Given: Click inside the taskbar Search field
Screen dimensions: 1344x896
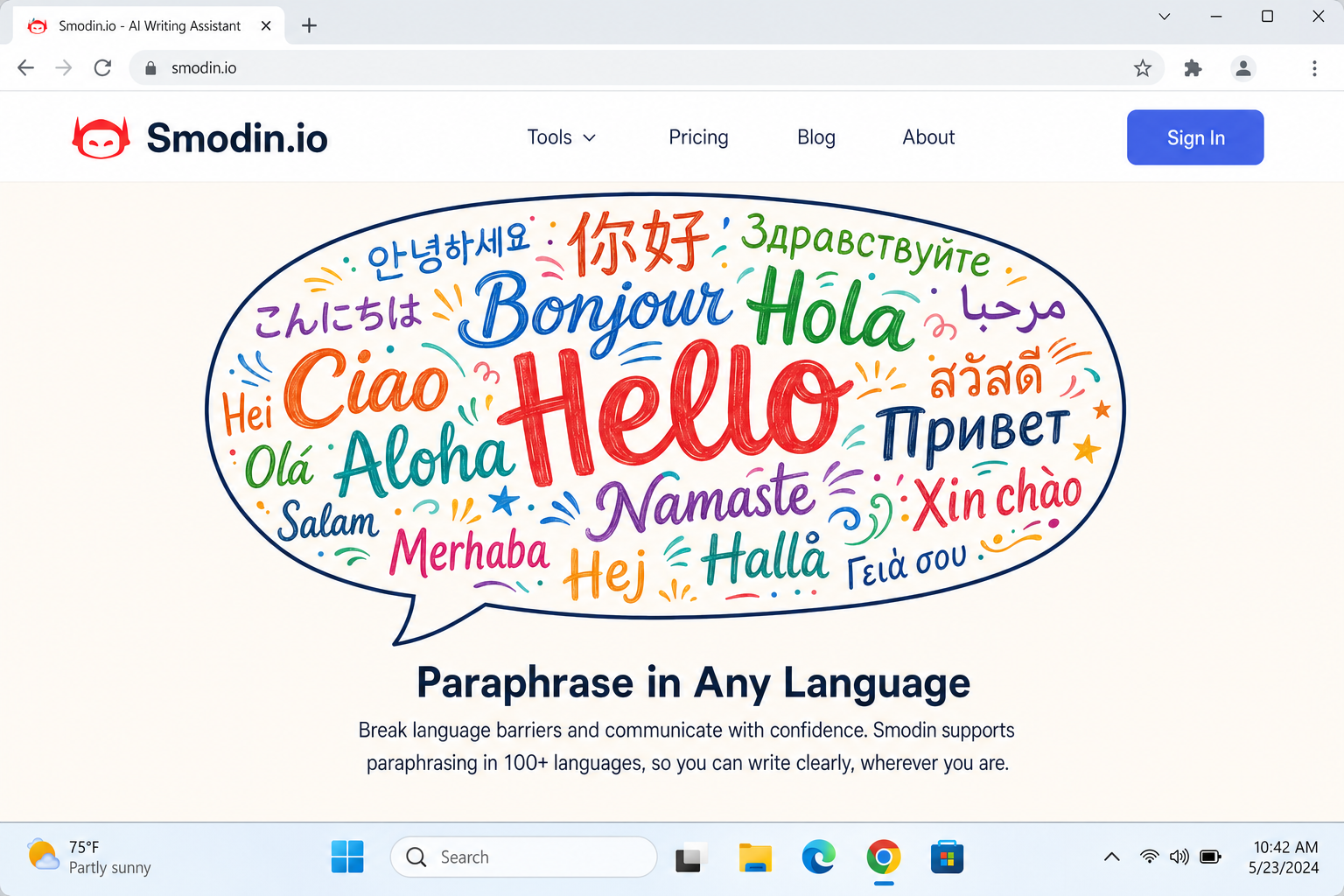Looking at the screenshot, I should point(523,857).
